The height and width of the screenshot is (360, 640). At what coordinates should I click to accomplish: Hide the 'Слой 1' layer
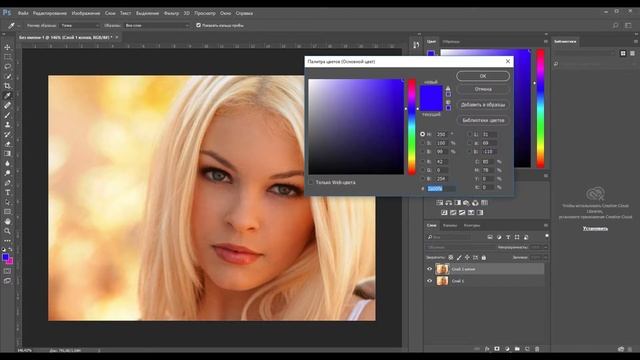(429, 281)
